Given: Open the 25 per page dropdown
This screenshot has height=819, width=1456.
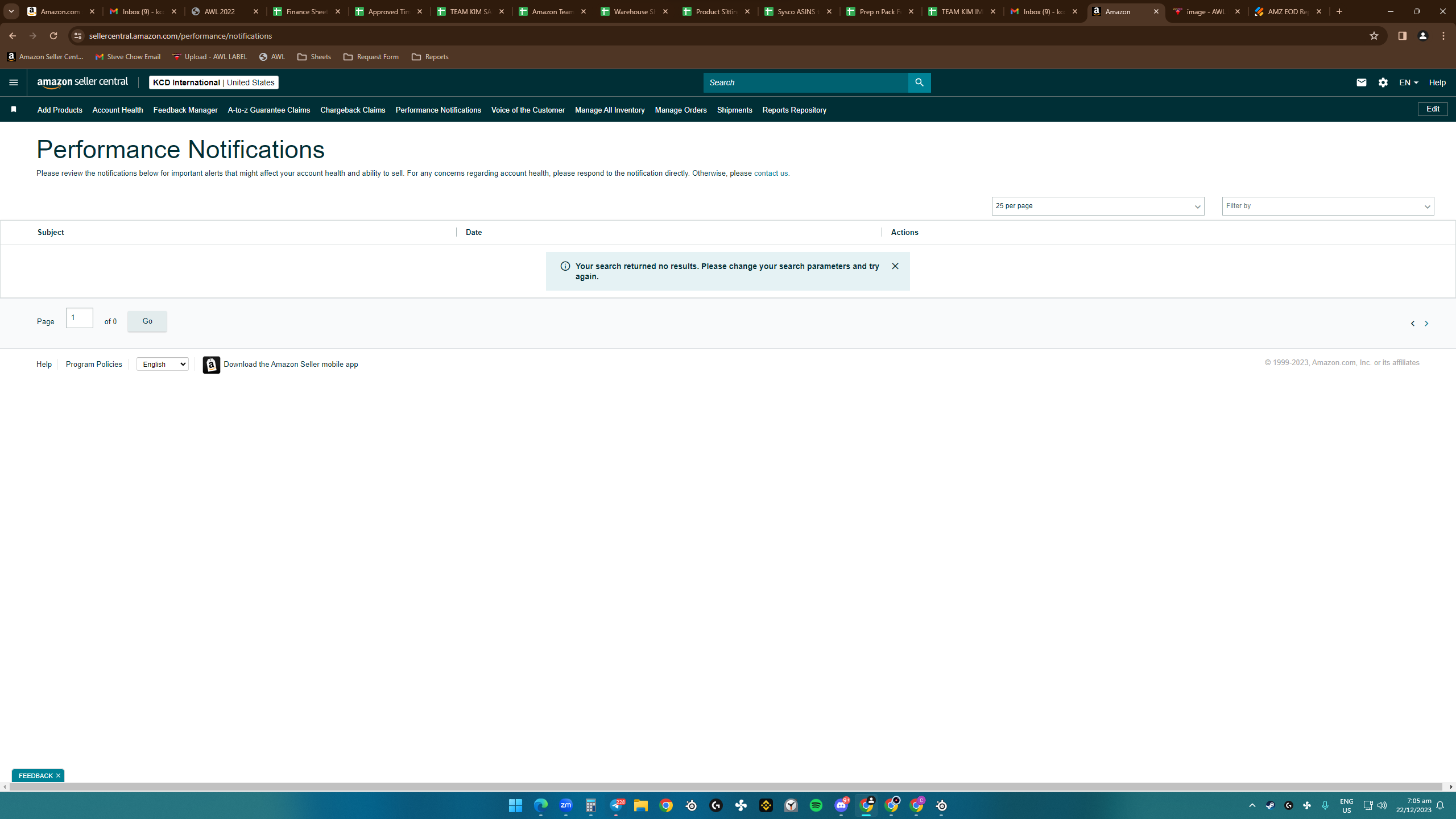Looking at the screenshot, I should point(1098,206).
